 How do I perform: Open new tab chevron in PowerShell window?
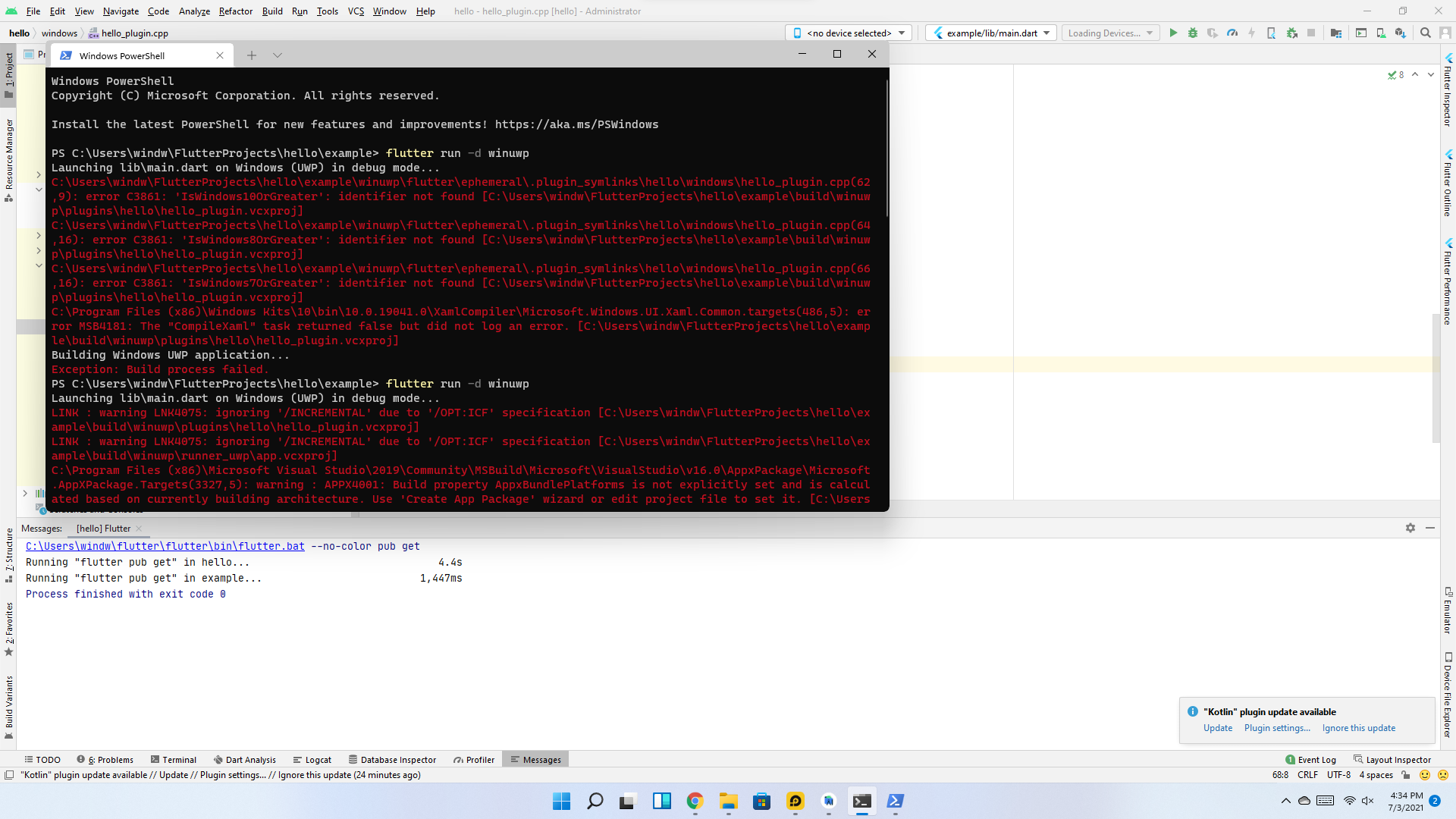coord(278,55)
